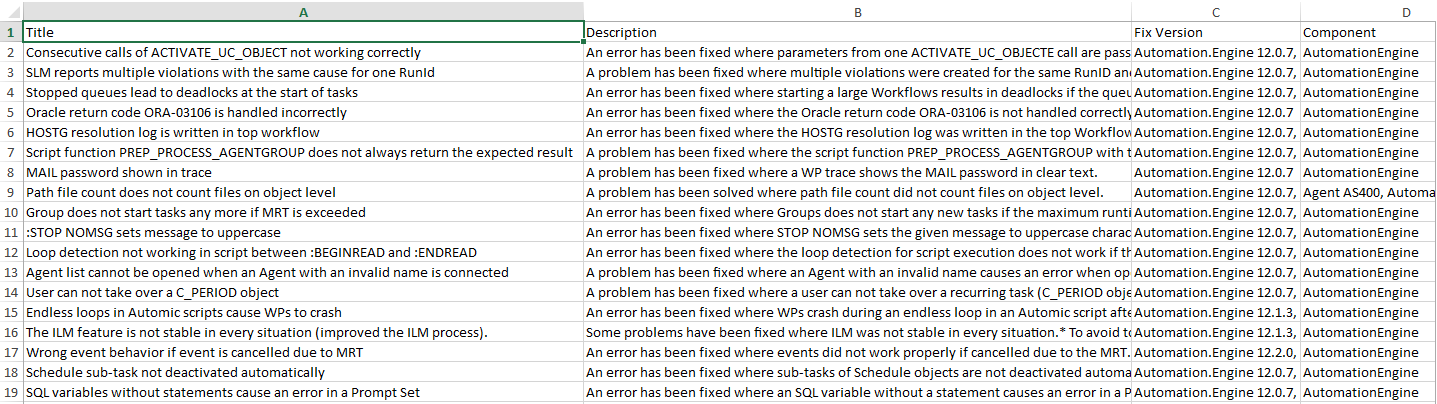The image size is (1437, 404).
Task: Select the 'MAIL password shown in trace' cell
Action: pyautogui.click(x=303, y=172)
